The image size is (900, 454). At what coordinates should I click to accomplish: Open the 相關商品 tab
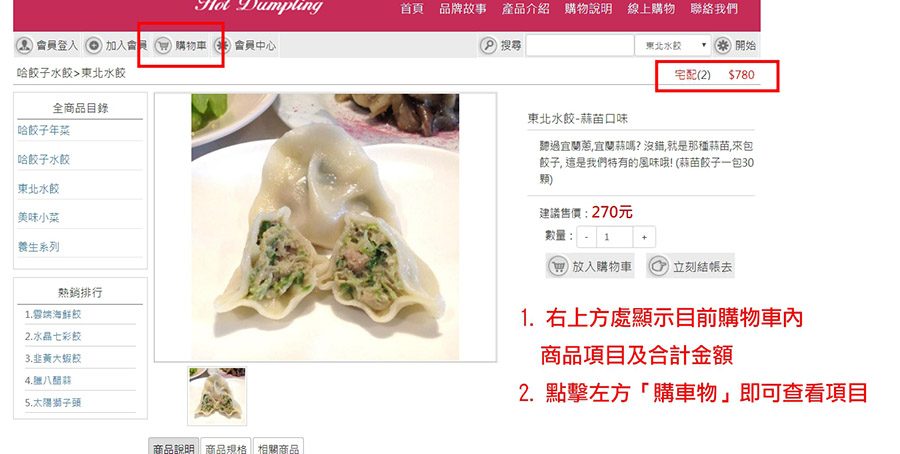[x=278, y=447]
